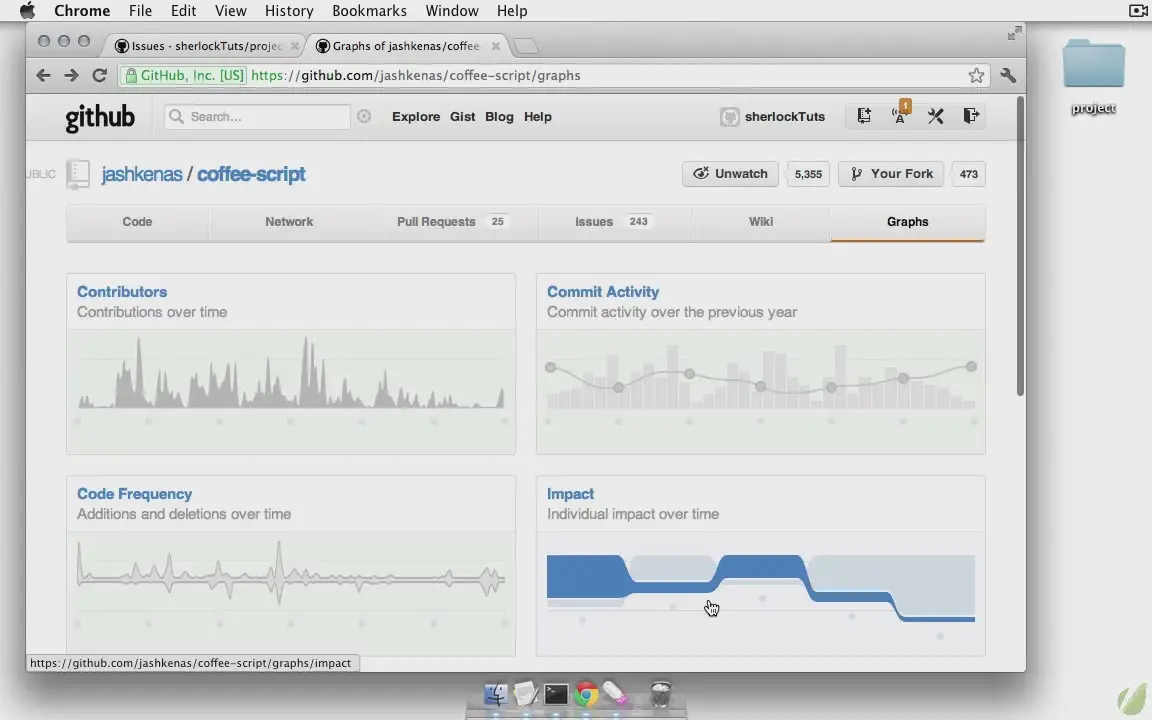This screenshot has height=720, width=1152.
Task: Close the Graphs of jashkenas tab
Action: [x=496, y=46]
